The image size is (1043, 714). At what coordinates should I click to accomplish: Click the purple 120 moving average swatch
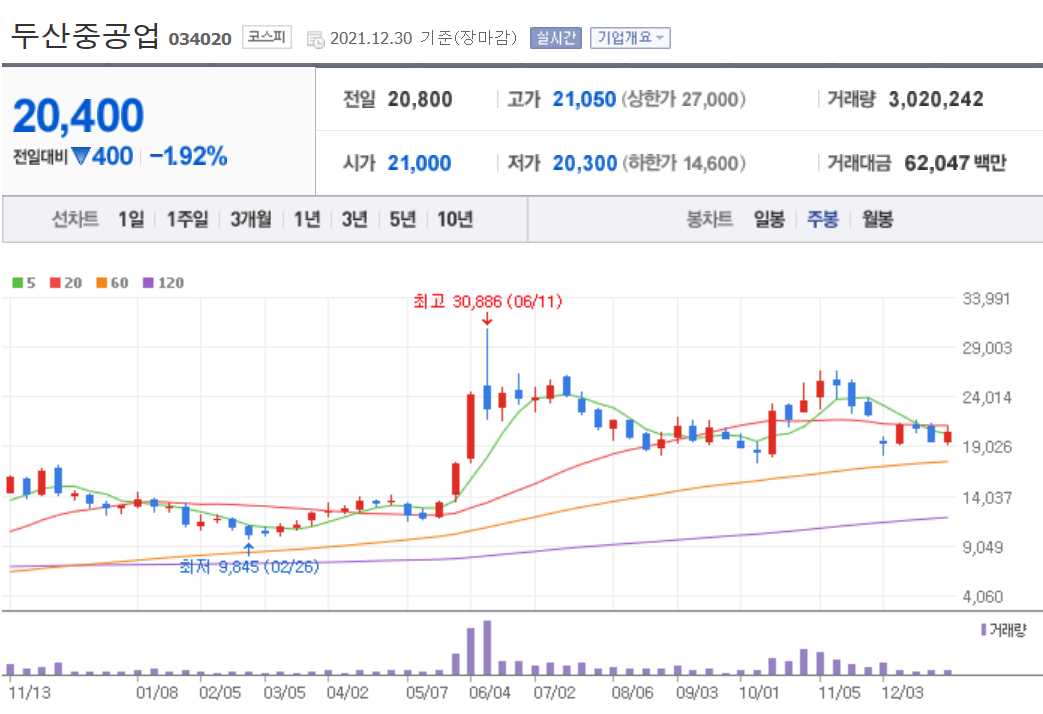[x=148, y=283]
